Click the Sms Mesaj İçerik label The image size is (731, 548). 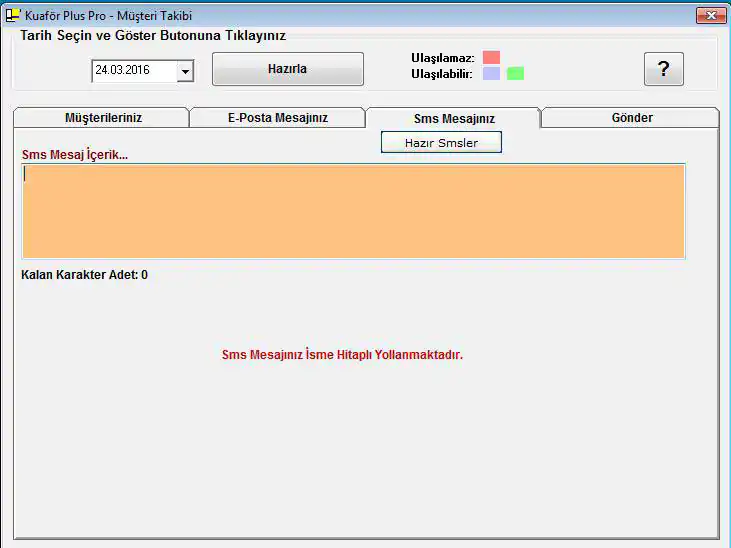pyautogui.click(x=75, y=155)
